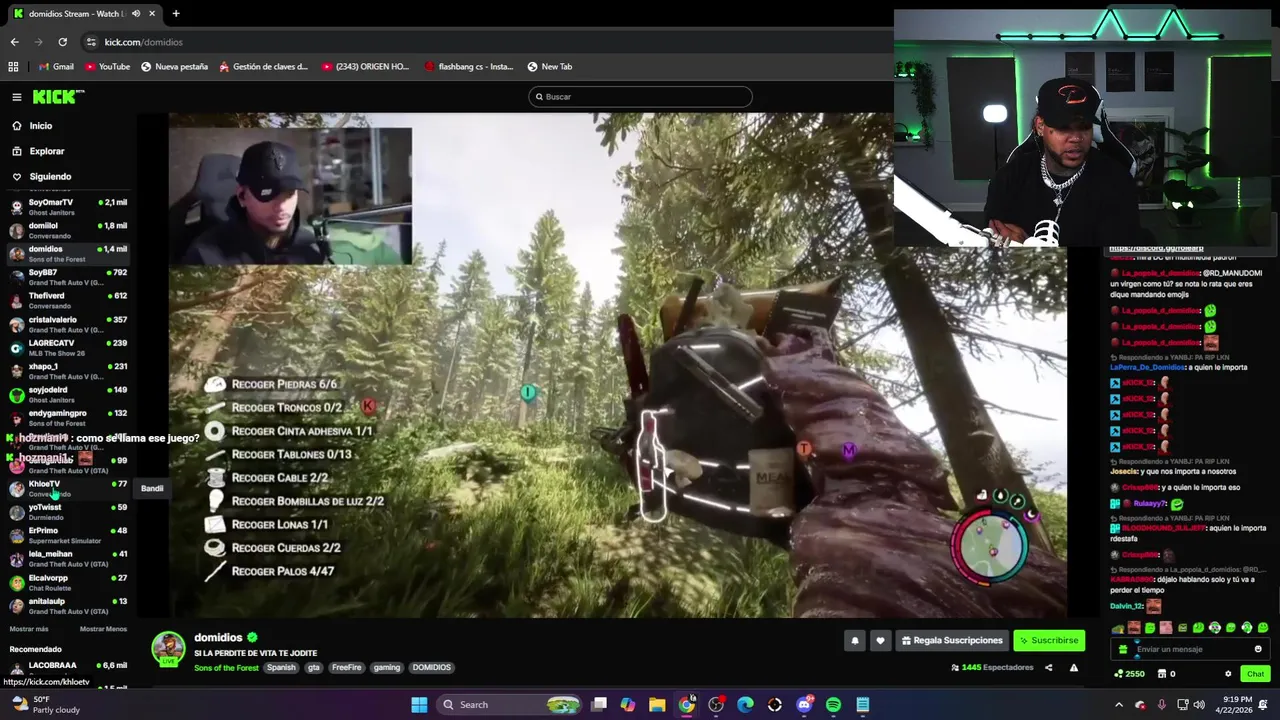Open Nueva pestaña bookmark
The height and width of the screenshot is (720, 1280).
(x=174, y=67)
